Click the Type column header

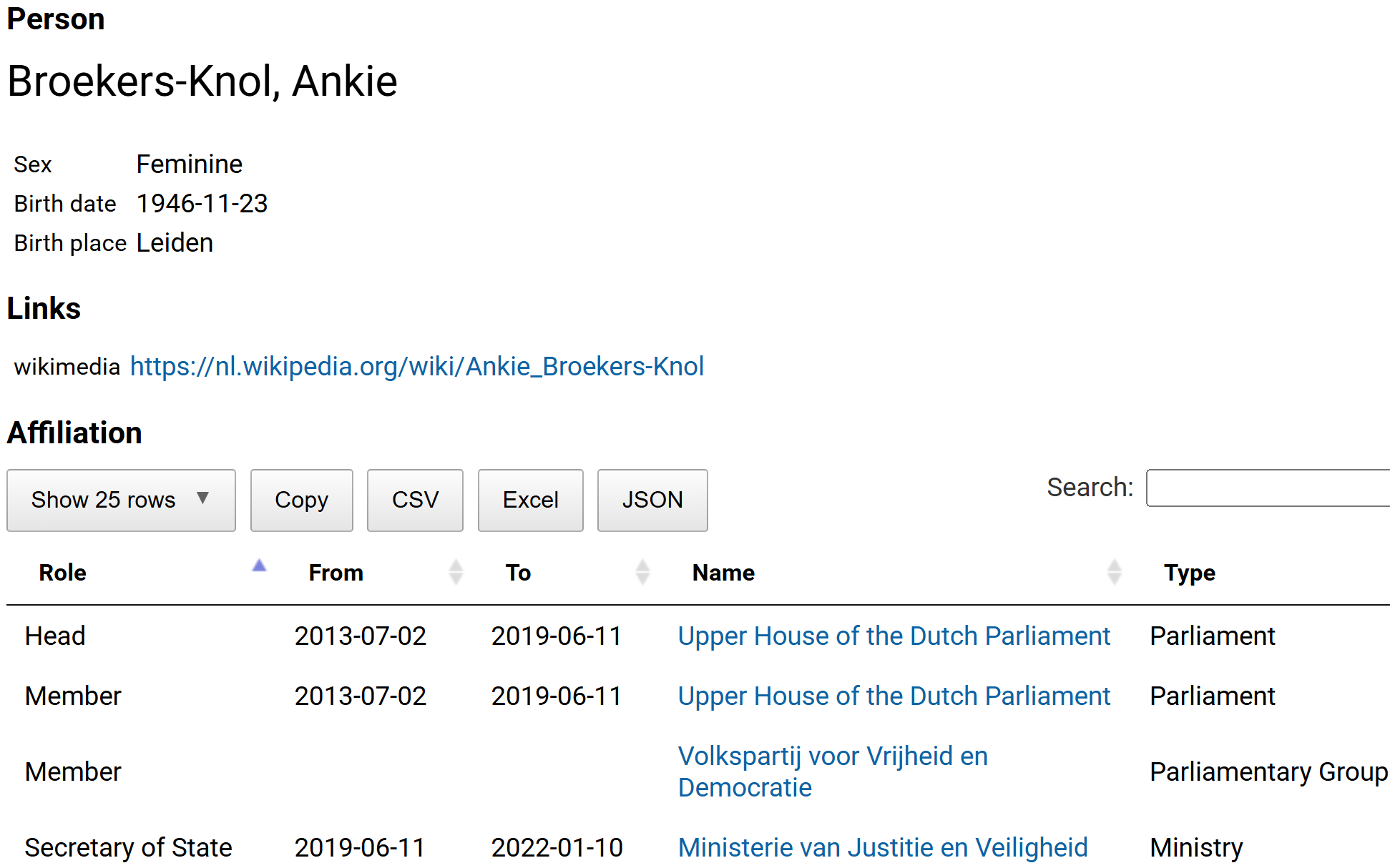(1189, 573)
